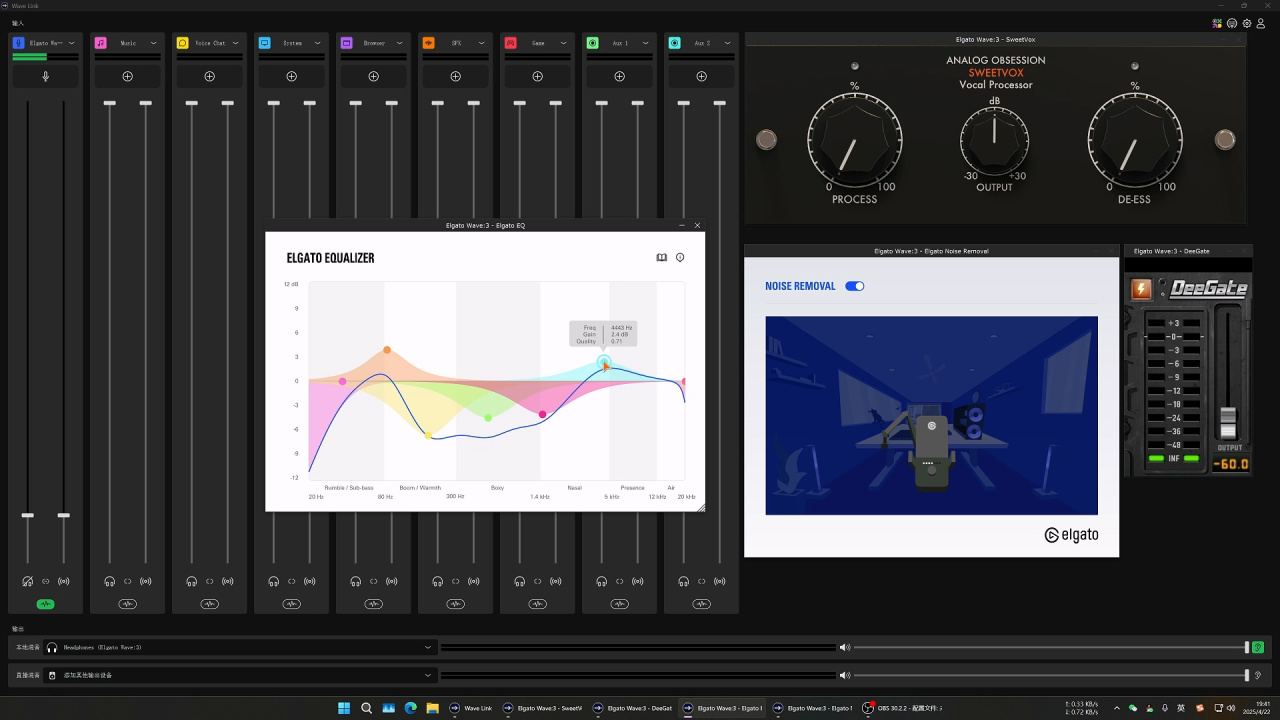Image resolution: width=1280 pixels, height=720 pixels.
Task: Click the support chat icon in top bar
Action: (x=1232, y=23)
